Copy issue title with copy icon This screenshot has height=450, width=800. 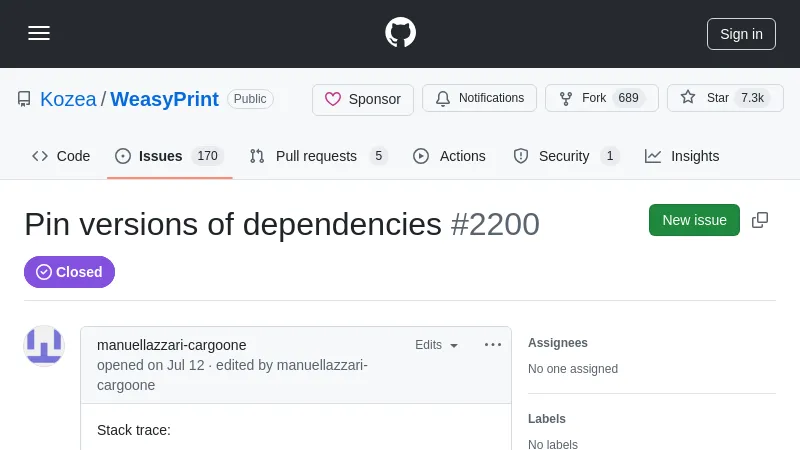point(760,220)
